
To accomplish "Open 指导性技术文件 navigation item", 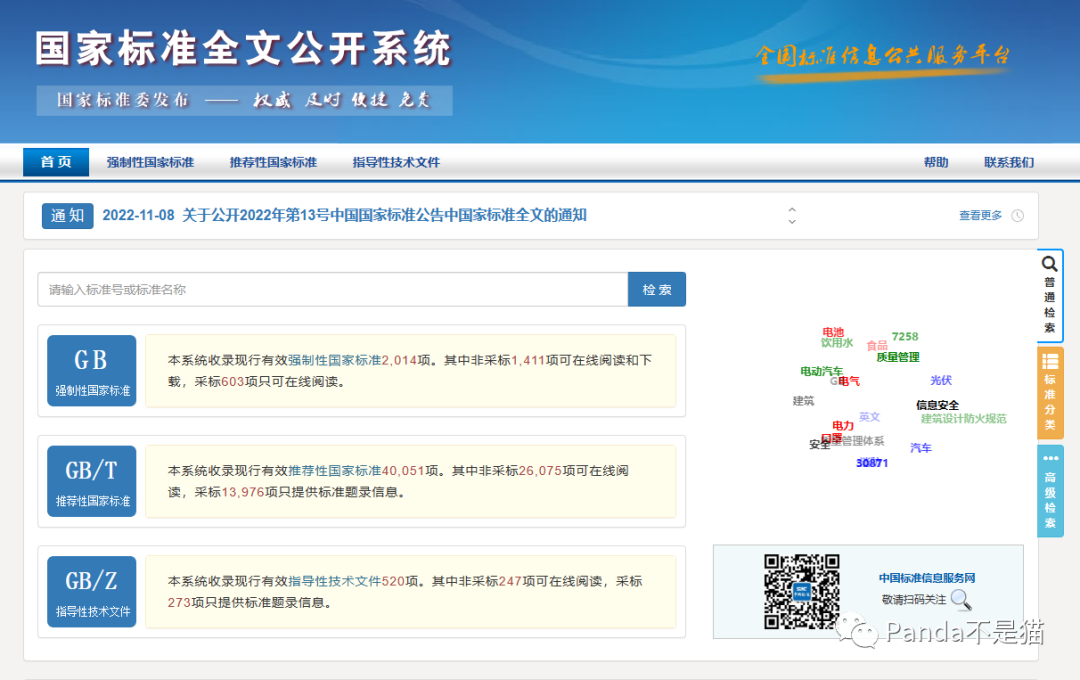I will pyautogui.click(x=396, y=163).
